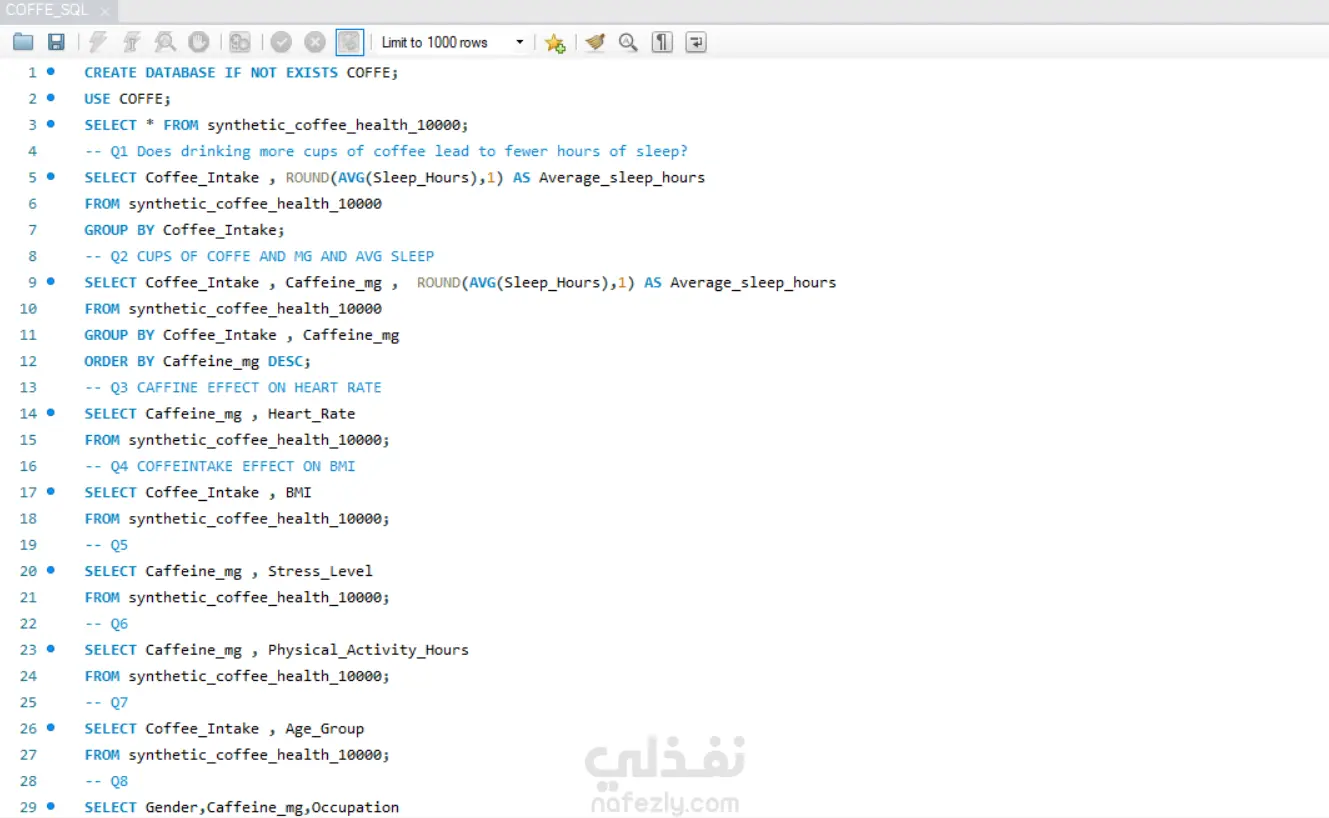
Task: Click the USE COFFE; statement
Action: 128,98
